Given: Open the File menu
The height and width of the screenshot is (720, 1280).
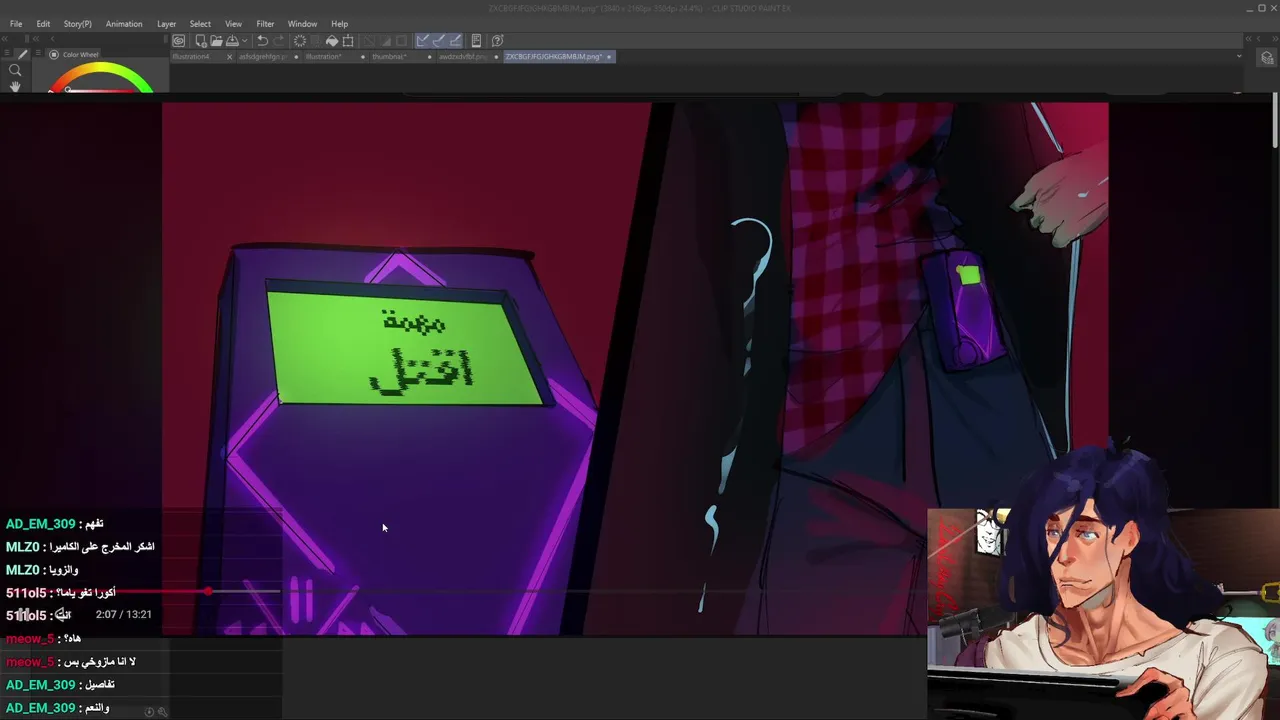Looking at the screenshot, I should tap(16, 24).
